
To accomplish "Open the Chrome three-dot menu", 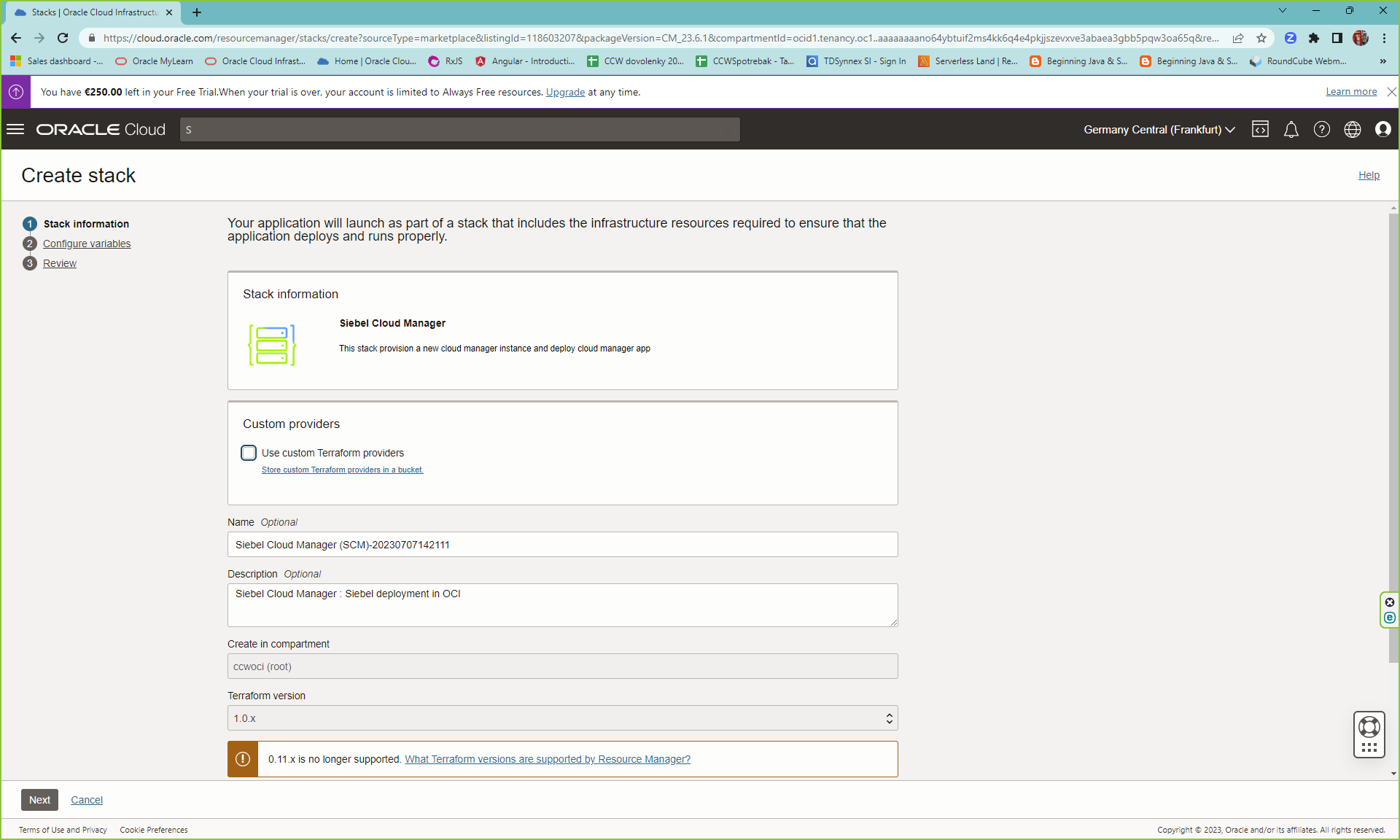I will tap(1383, 38).
